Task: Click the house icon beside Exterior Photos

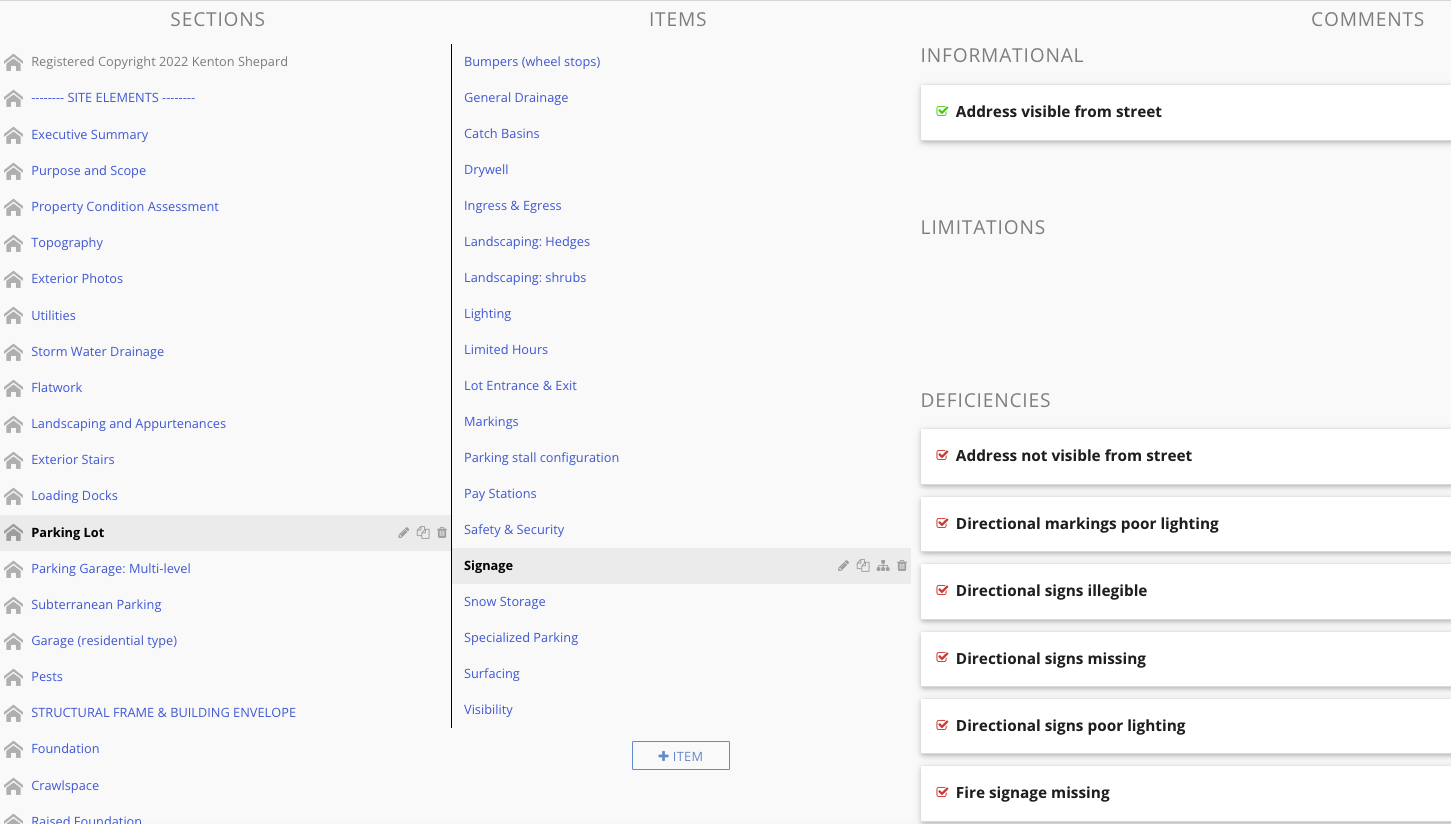Action: [x=13, y=279]
